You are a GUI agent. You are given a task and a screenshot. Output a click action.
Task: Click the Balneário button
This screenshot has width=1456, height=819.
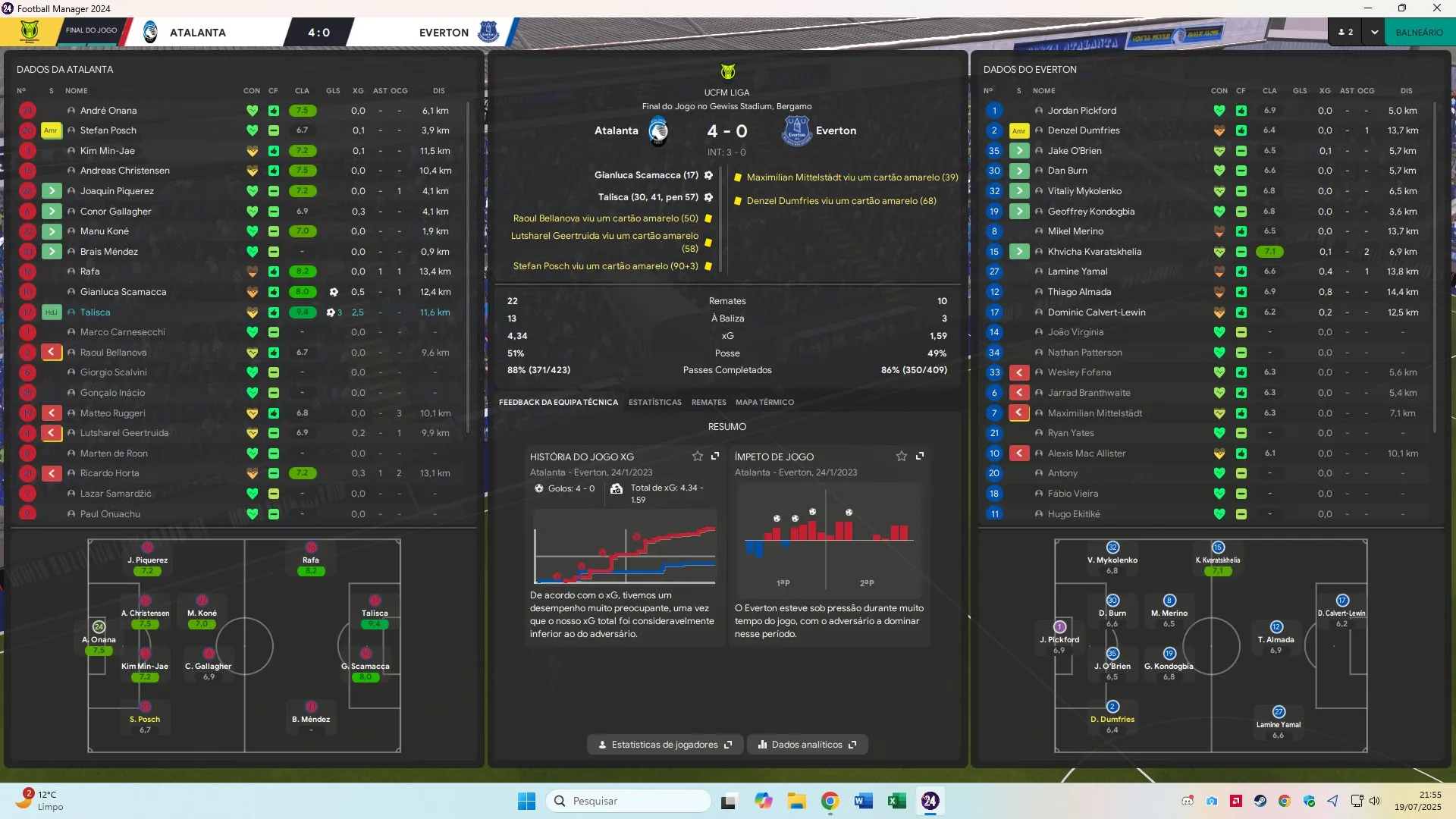click(1419, 33)
